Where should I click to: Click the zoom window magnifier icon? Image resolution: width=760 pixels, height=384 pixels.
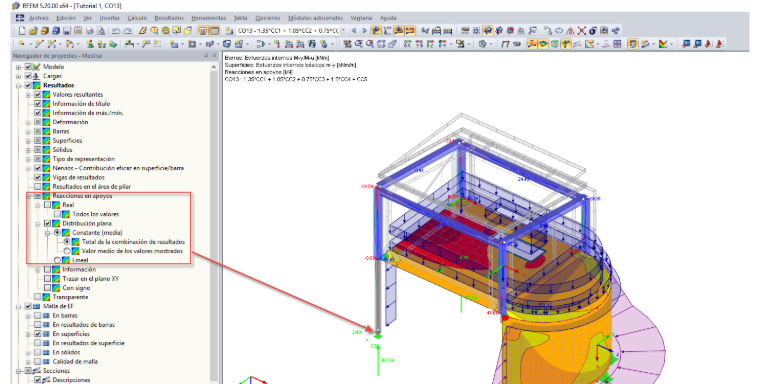pyautogui.click(x=359, y=43)
